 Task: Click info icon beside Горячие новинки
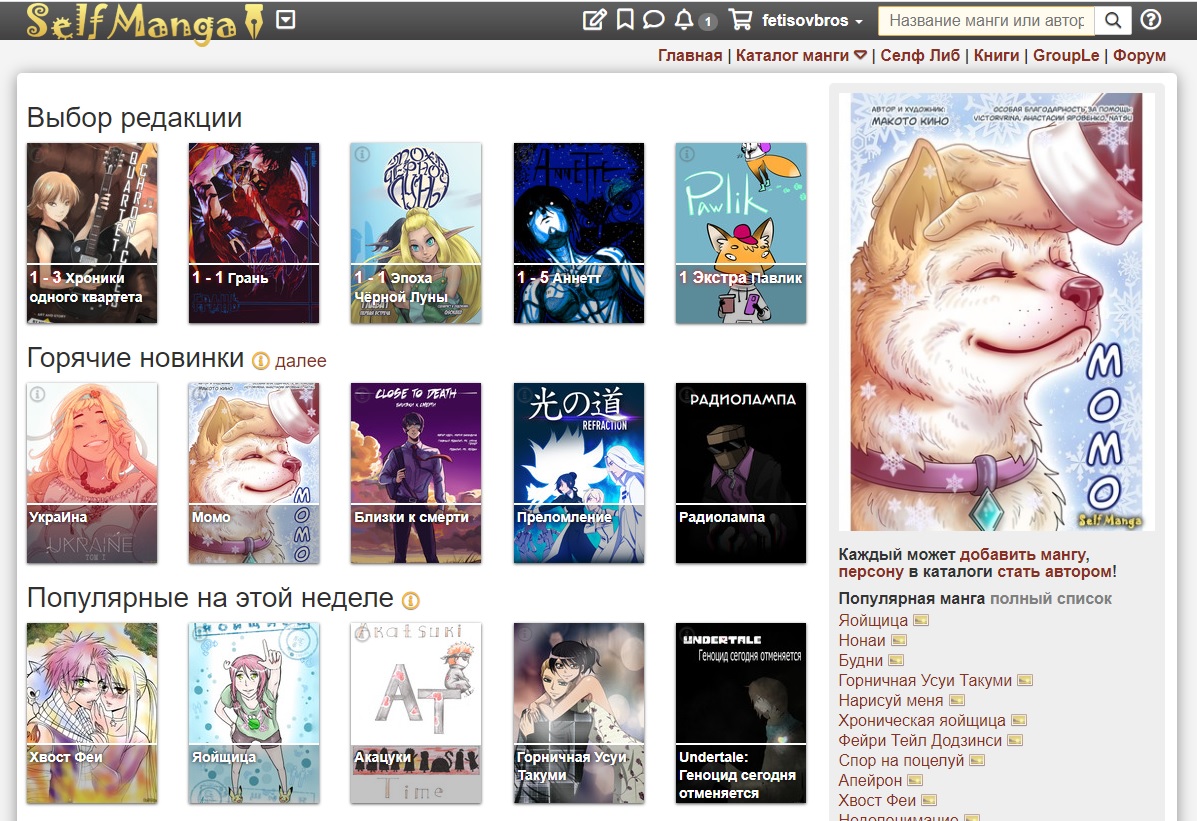click(261, 360)
